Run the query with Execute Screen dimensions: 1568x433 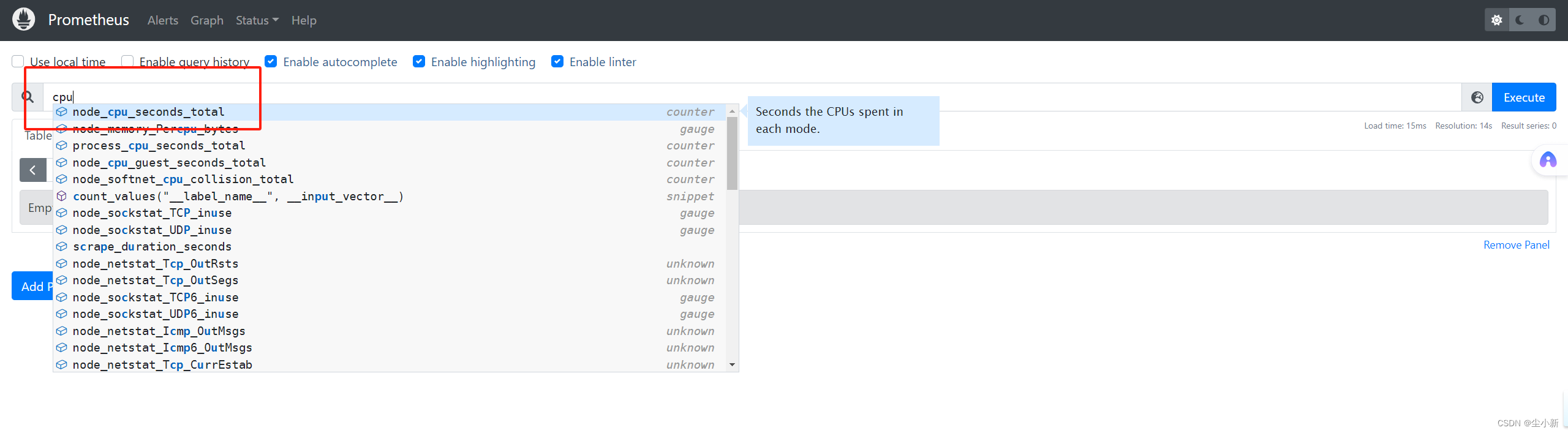[x=1524, y=97]
